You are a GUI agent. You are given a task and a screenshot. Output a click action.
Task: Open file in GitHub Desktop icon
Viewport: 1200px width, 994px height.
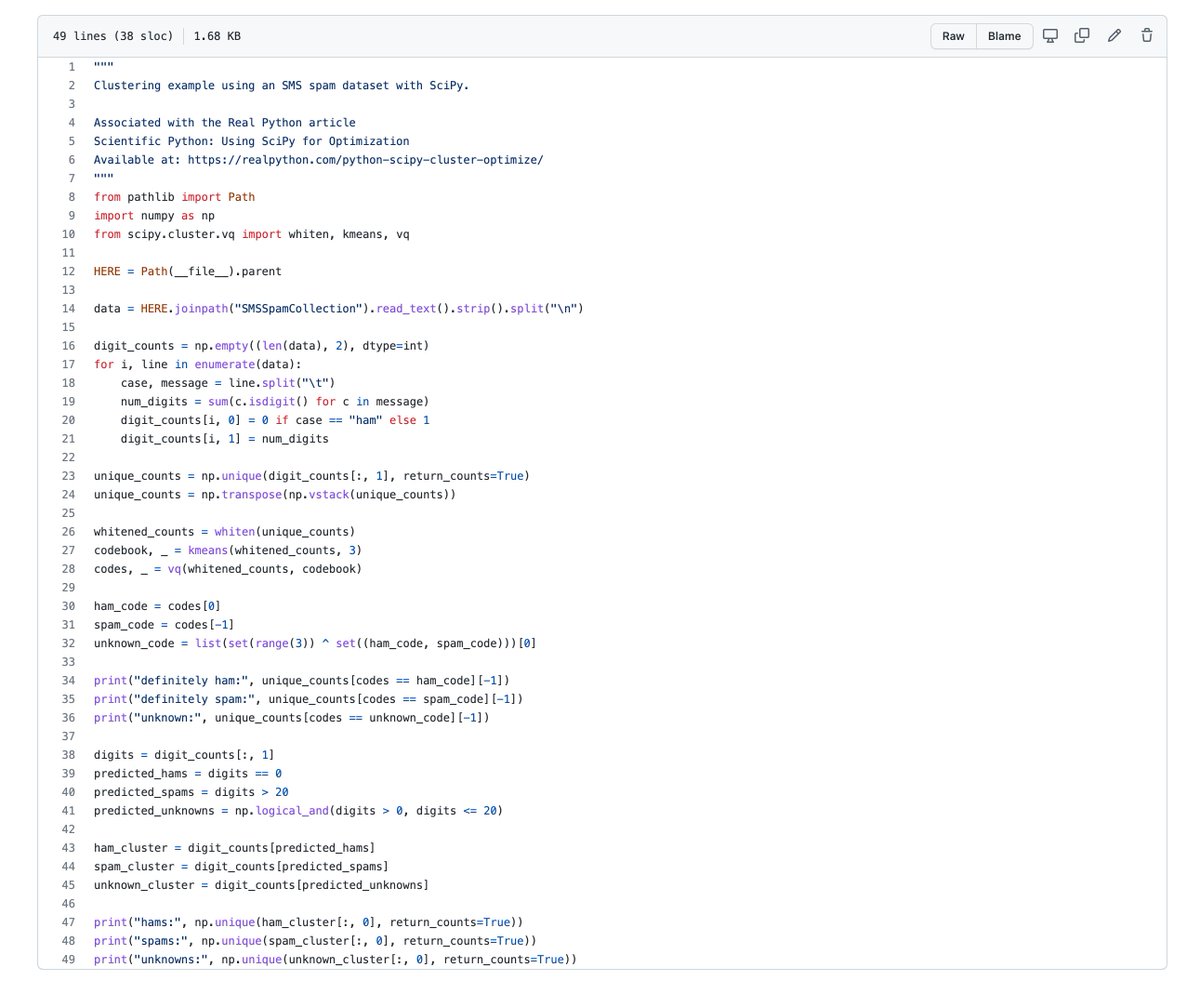[1050, 36]
